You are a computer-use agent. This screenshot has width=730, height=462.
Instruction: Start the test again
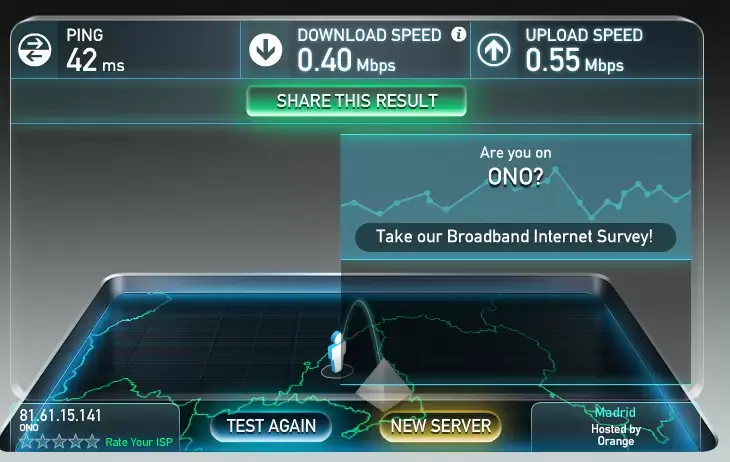click(271, 426)
